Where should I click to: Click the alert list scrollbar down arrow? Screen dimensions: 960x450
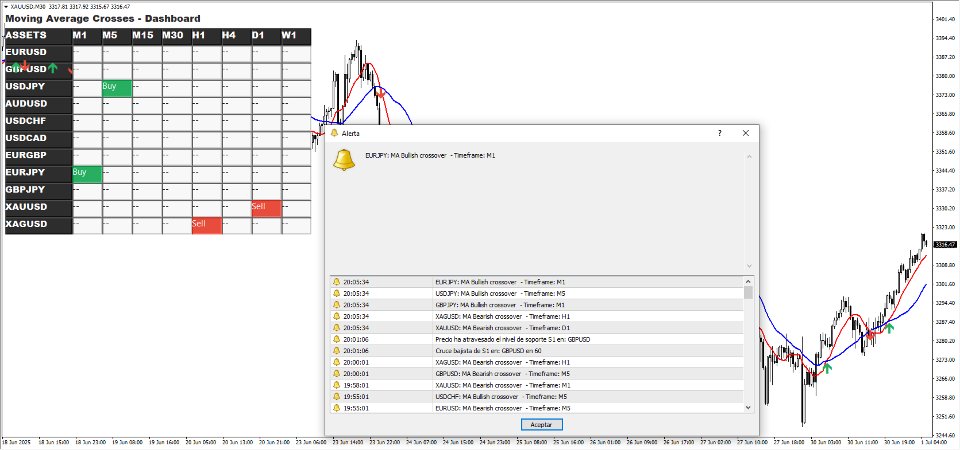pyautogui.click(x=748, y=408)
